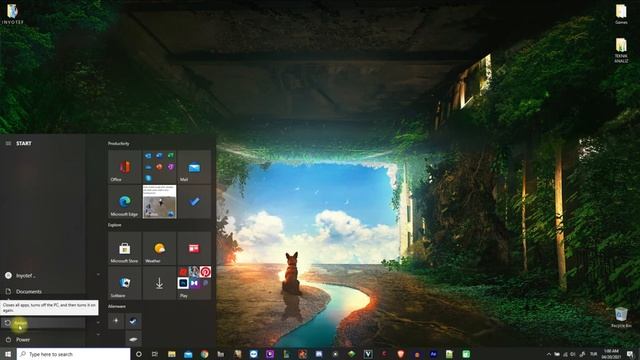The image size is (640, 360).
Task: Open Brave browser on taskbar
Action: 400,354
